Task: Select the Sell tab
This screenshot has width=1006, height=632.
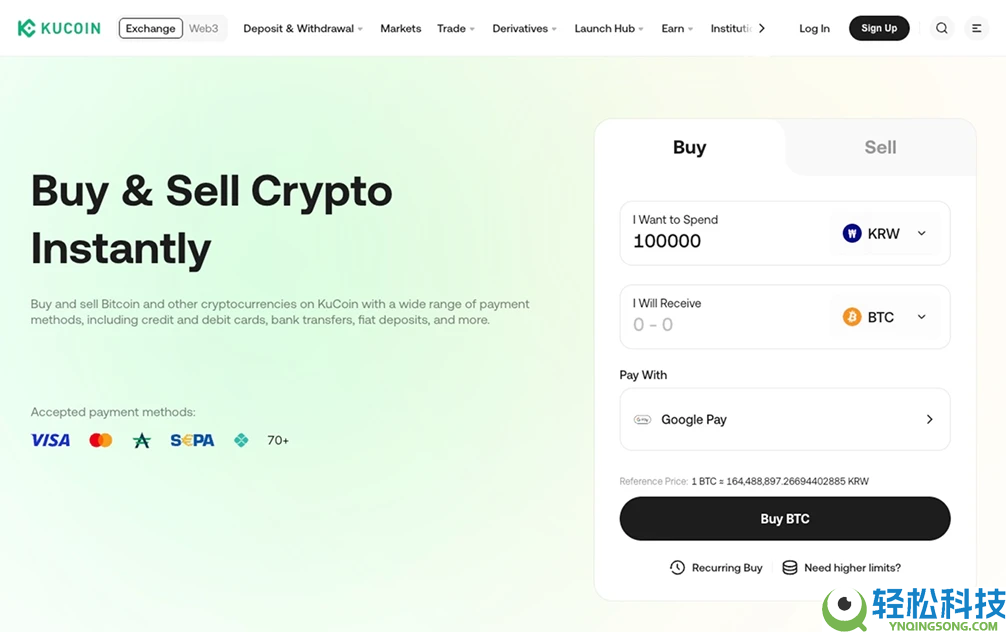Action: point(880,147)
